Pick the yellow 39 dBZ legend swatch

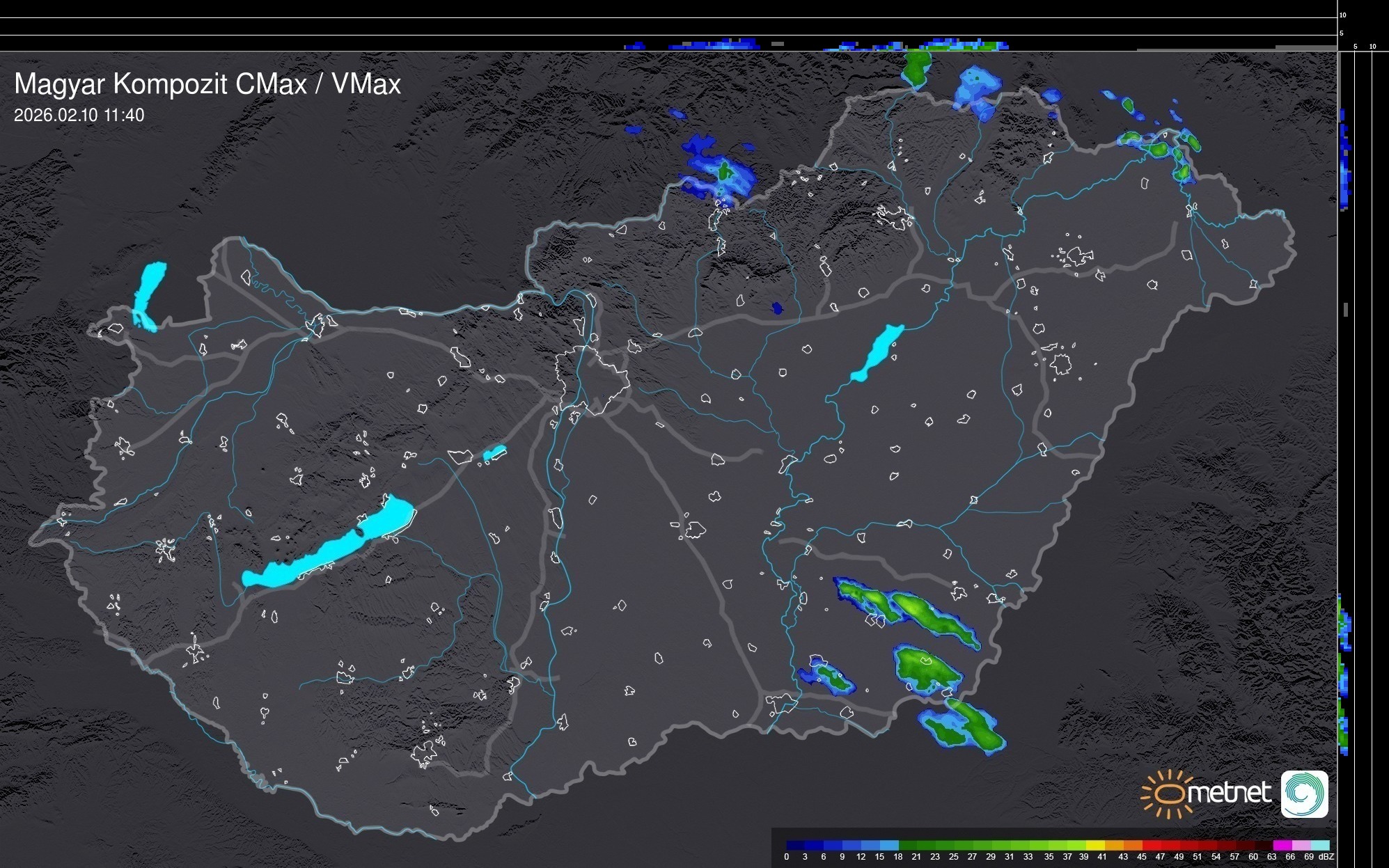point(1095,845)
